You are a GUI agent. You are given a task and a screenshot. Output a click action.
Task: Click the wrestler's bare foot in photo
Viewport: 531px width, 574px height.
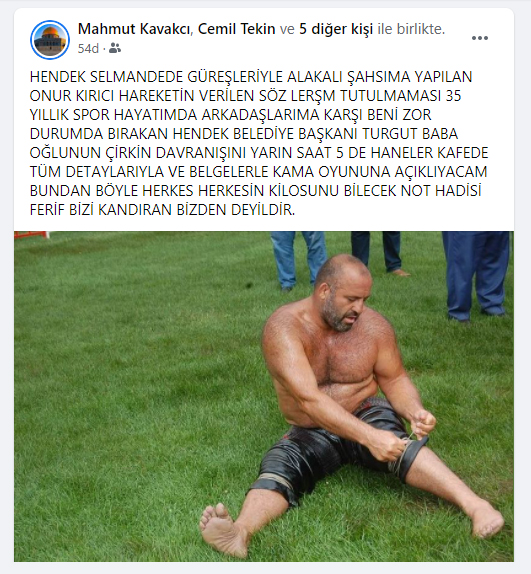222,531
